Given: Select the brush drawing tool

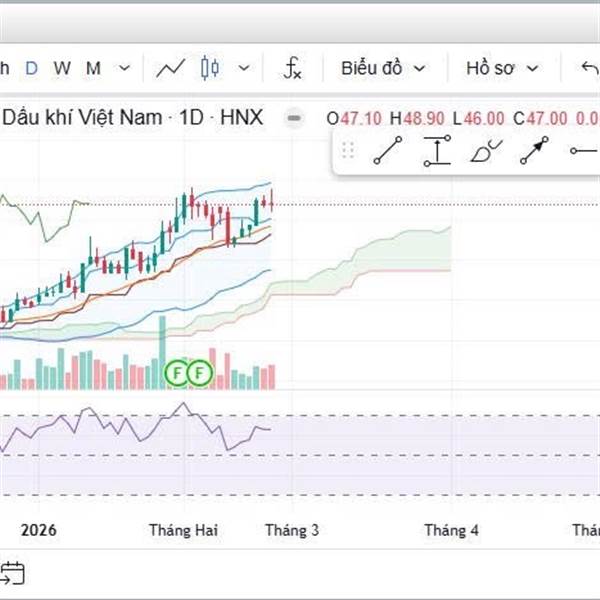Looking at the screenshot, I should coord(486,151).
